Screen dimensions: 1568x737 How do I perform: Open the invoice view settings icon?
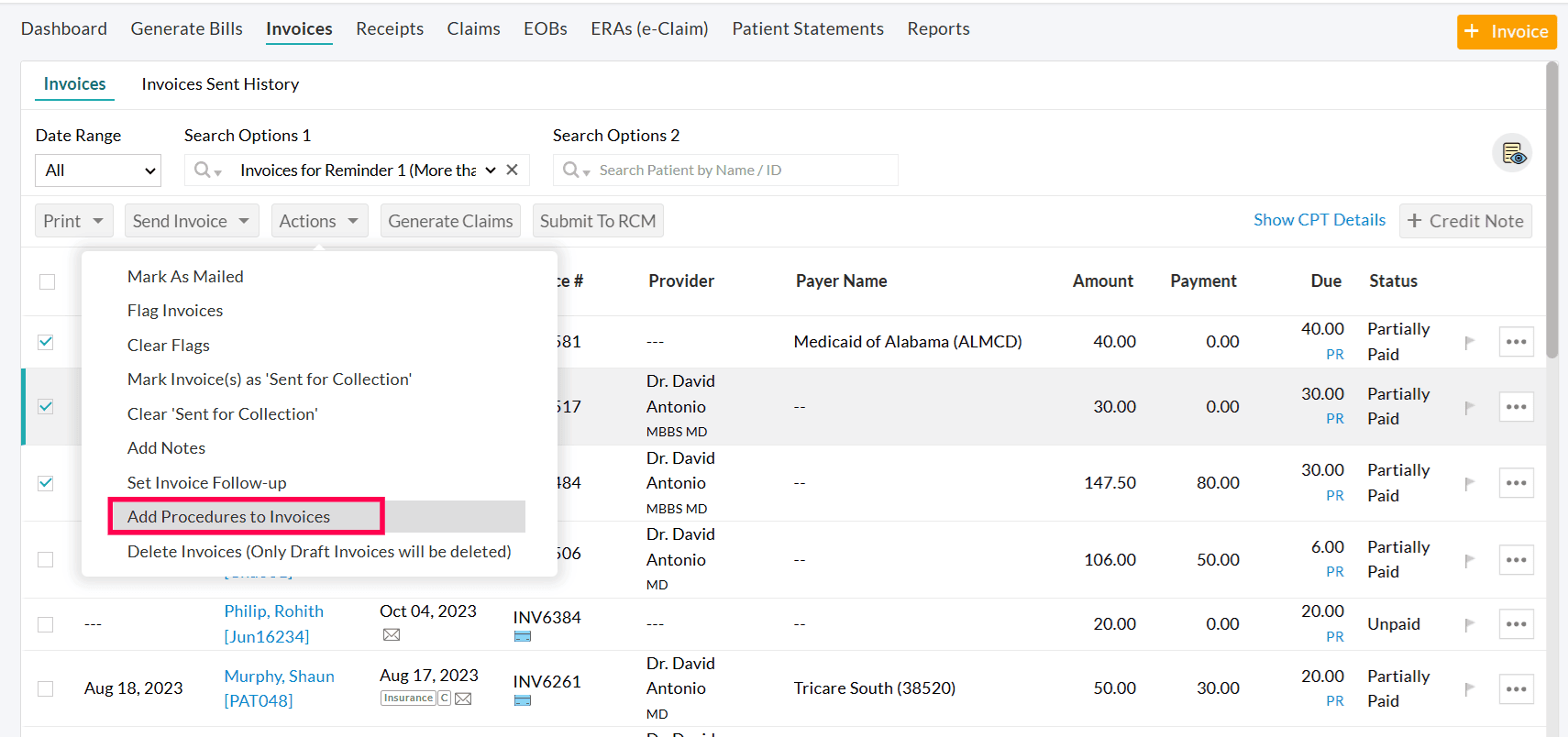[1512, 153]
